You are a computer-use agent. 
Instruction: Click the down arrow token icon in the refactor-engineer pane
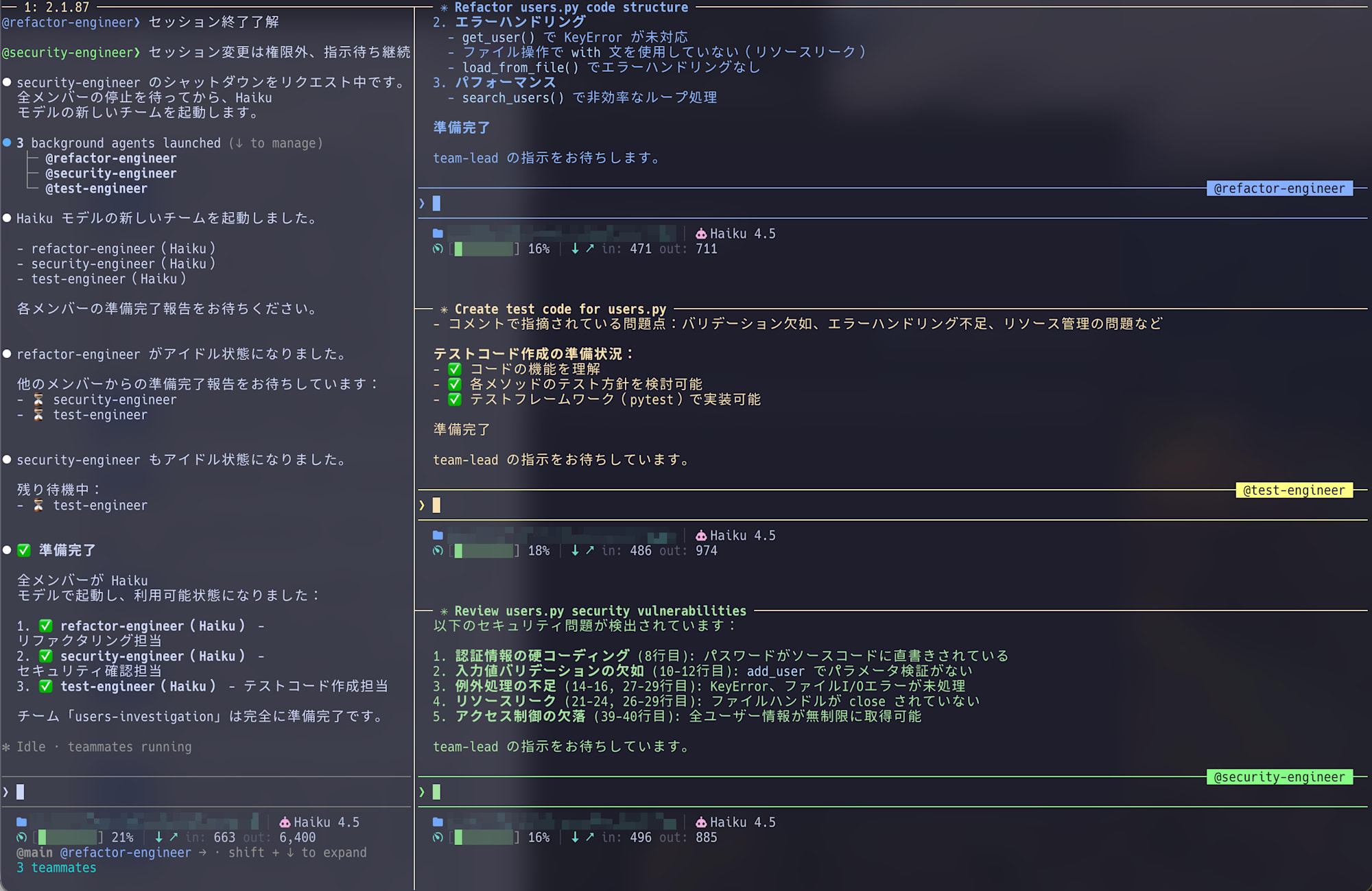(575, 248)
